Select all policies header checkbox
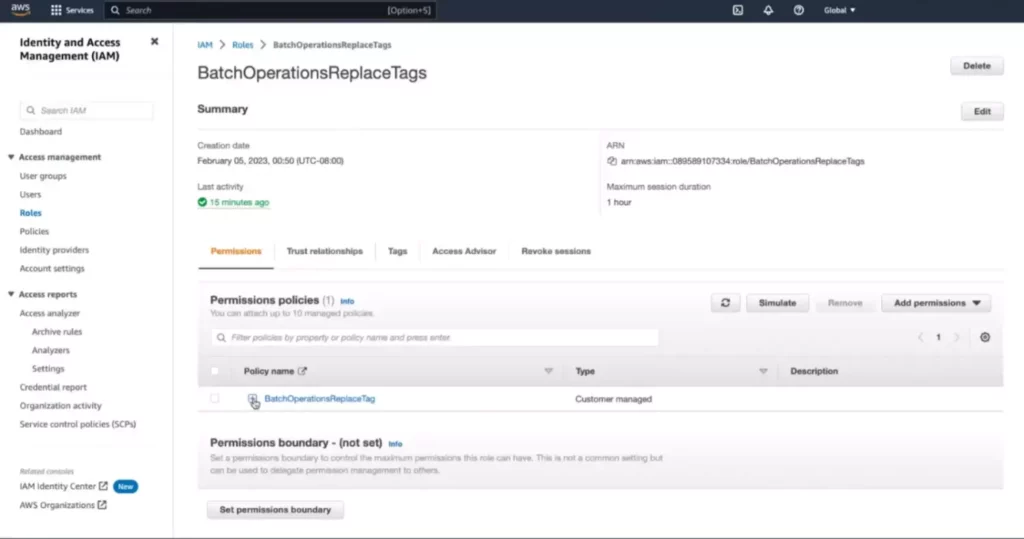The height and width of the screenshot is (539, 1024). pos(215,371)
